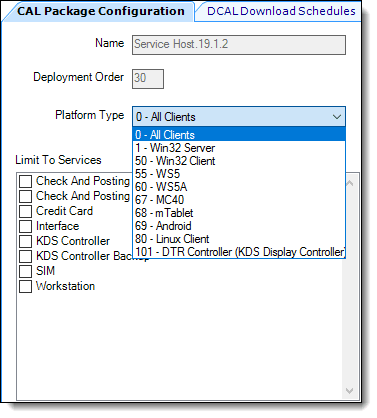The image size is (377, 418).
Task: Enable the Credit Card service checkbox
Action: [x=25, y=211]
